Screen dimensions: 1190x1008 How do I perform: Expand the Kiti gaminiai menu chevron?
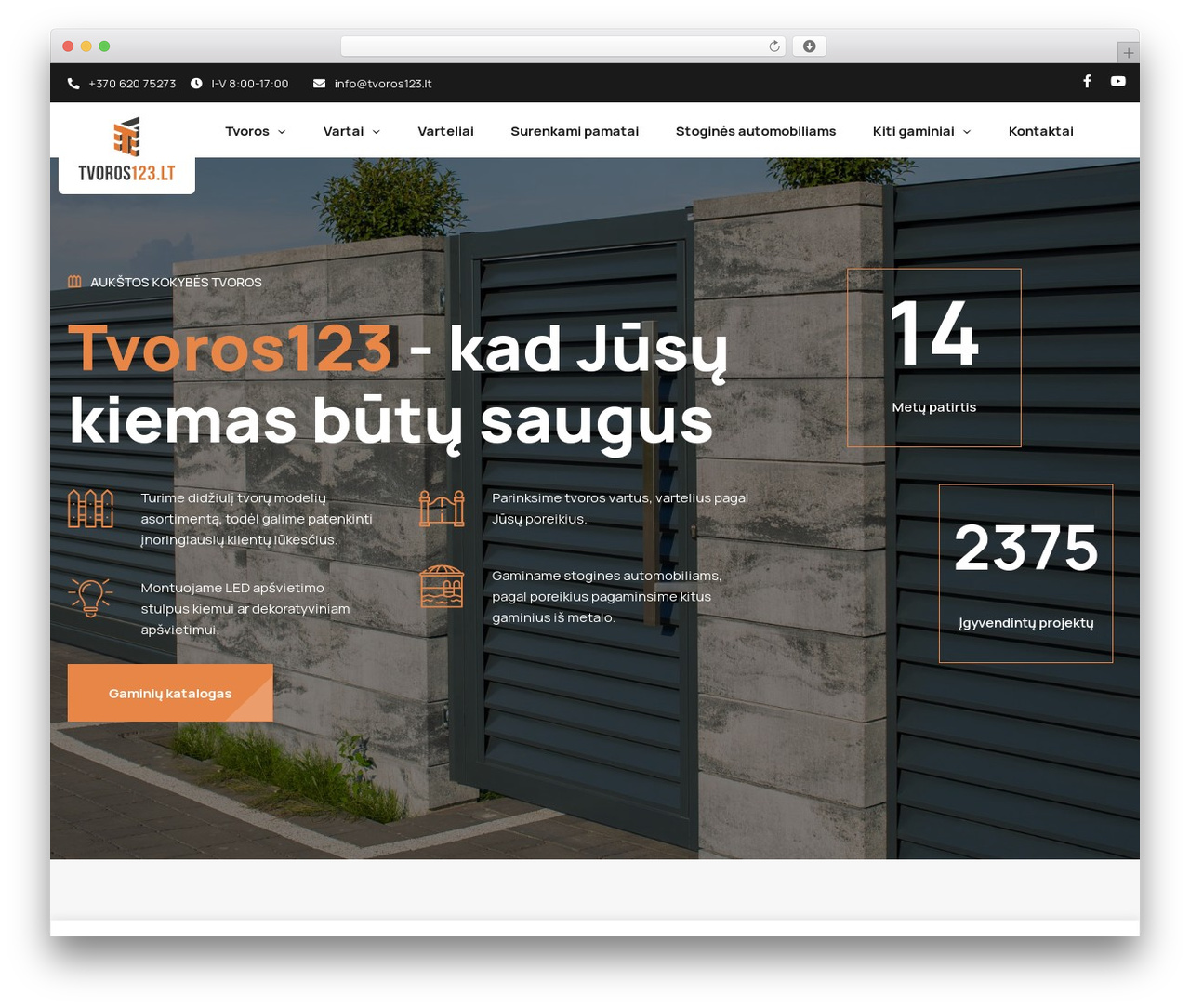(x=967, y=132)
